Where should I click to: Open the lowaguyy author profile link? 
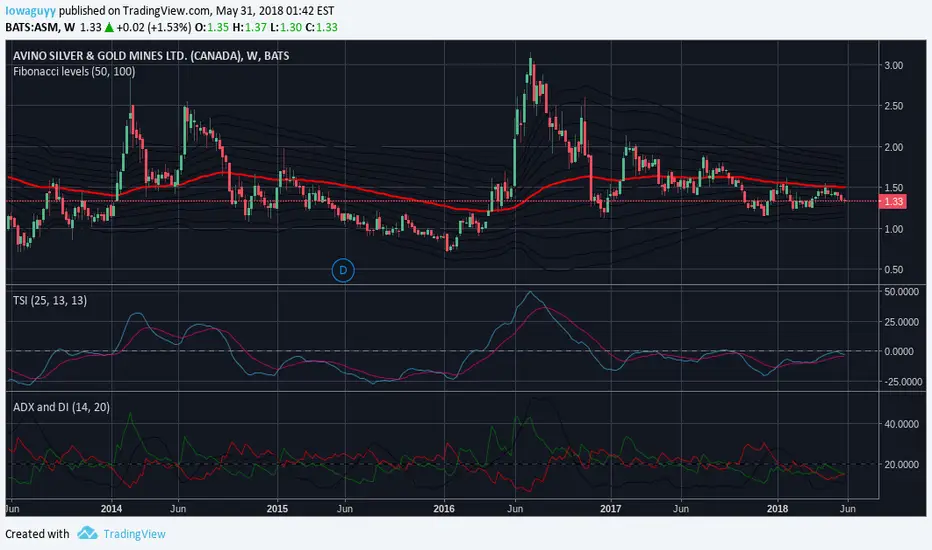point(31,11)
